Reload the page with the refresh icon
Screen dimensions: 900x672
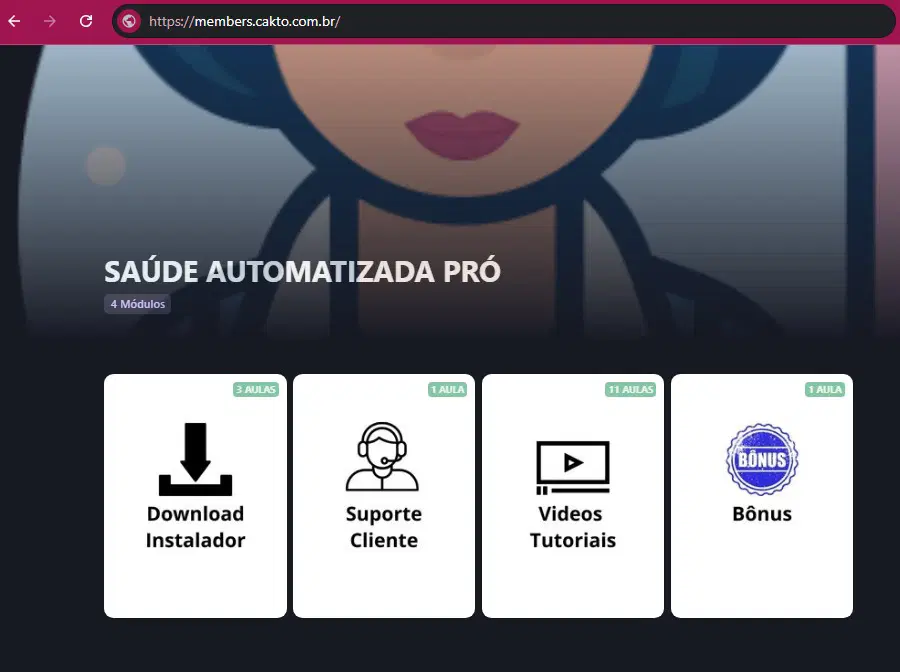click(x=86, y=21)
